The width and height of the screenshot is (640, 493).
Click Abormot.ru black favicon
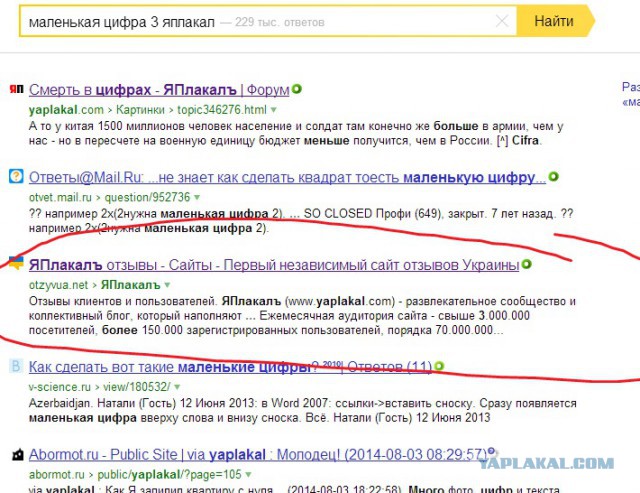tap(18, 454)
